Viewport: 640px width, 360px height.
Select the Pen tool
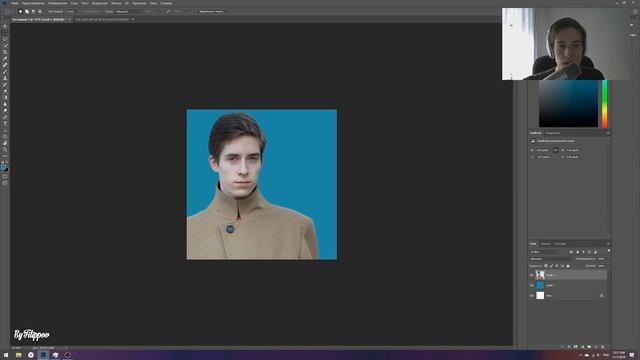pyautogui.click(x=5, y=117)
